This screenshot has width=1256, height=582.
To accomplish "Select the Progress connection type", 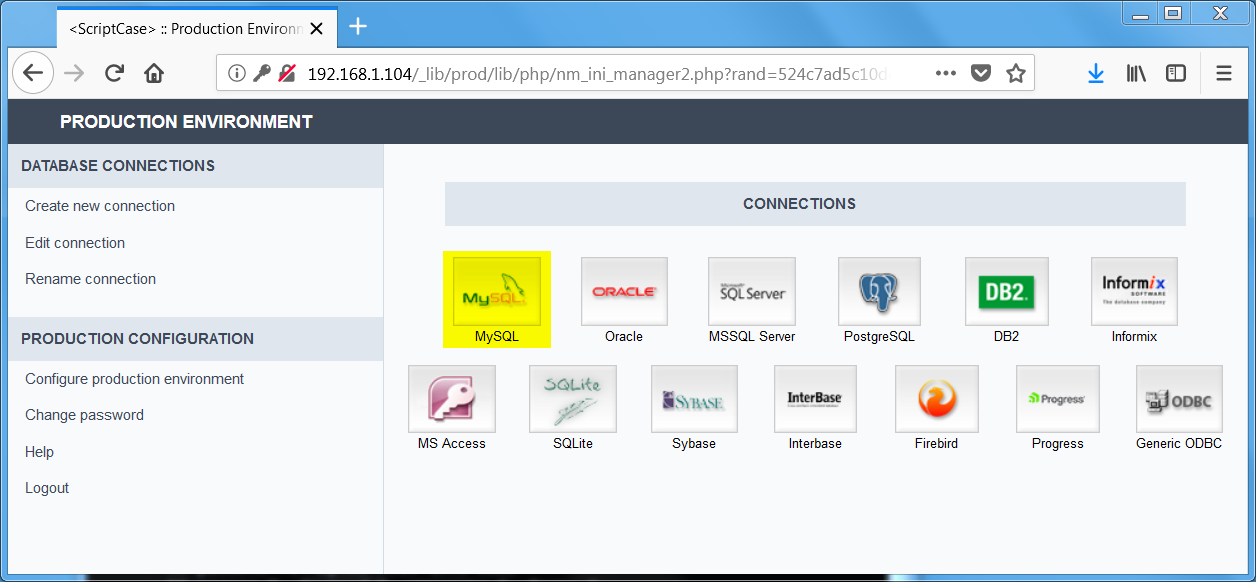I will click(1057, 398).
